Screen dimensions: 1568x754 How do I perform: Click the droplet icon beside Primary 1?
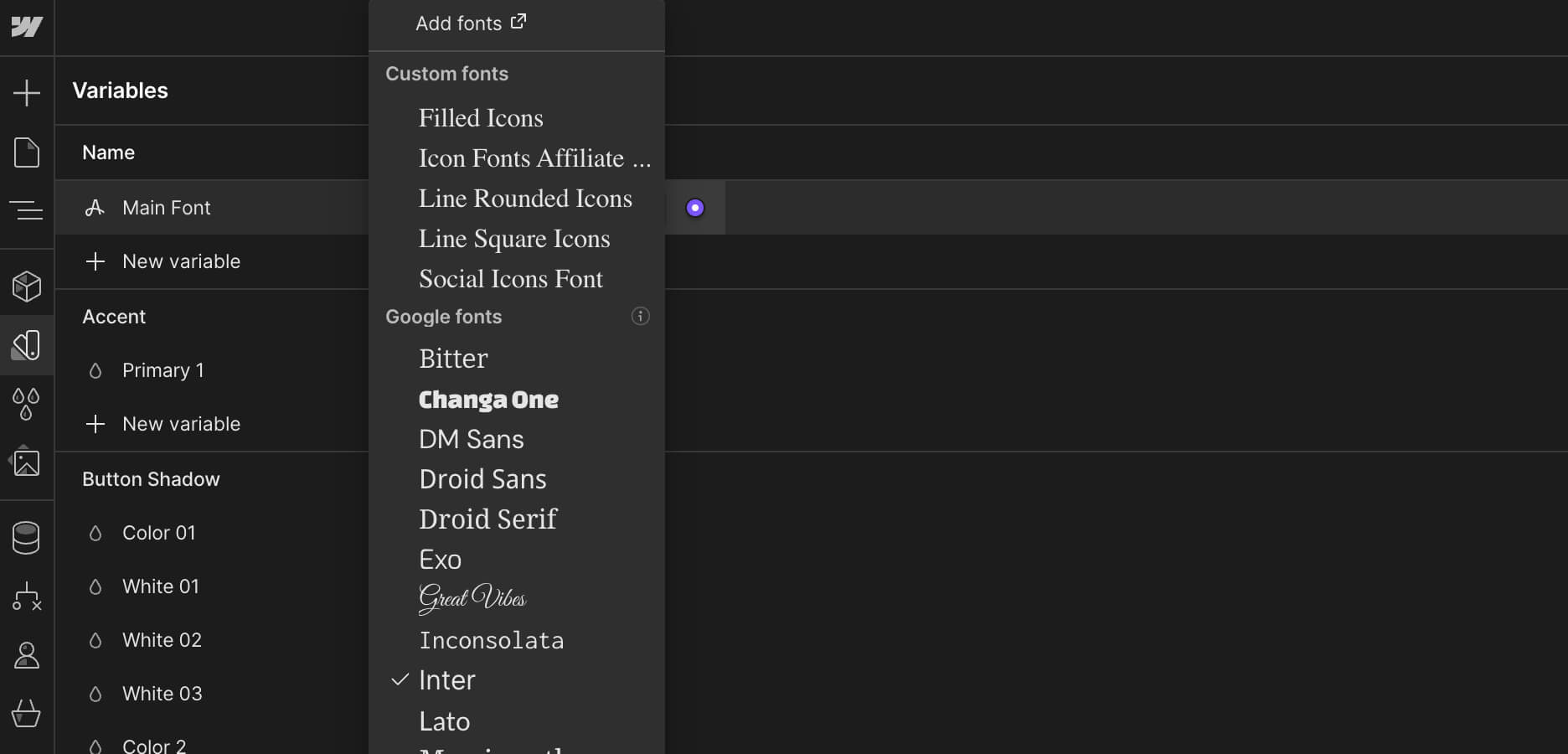click(x=95, y=370)
